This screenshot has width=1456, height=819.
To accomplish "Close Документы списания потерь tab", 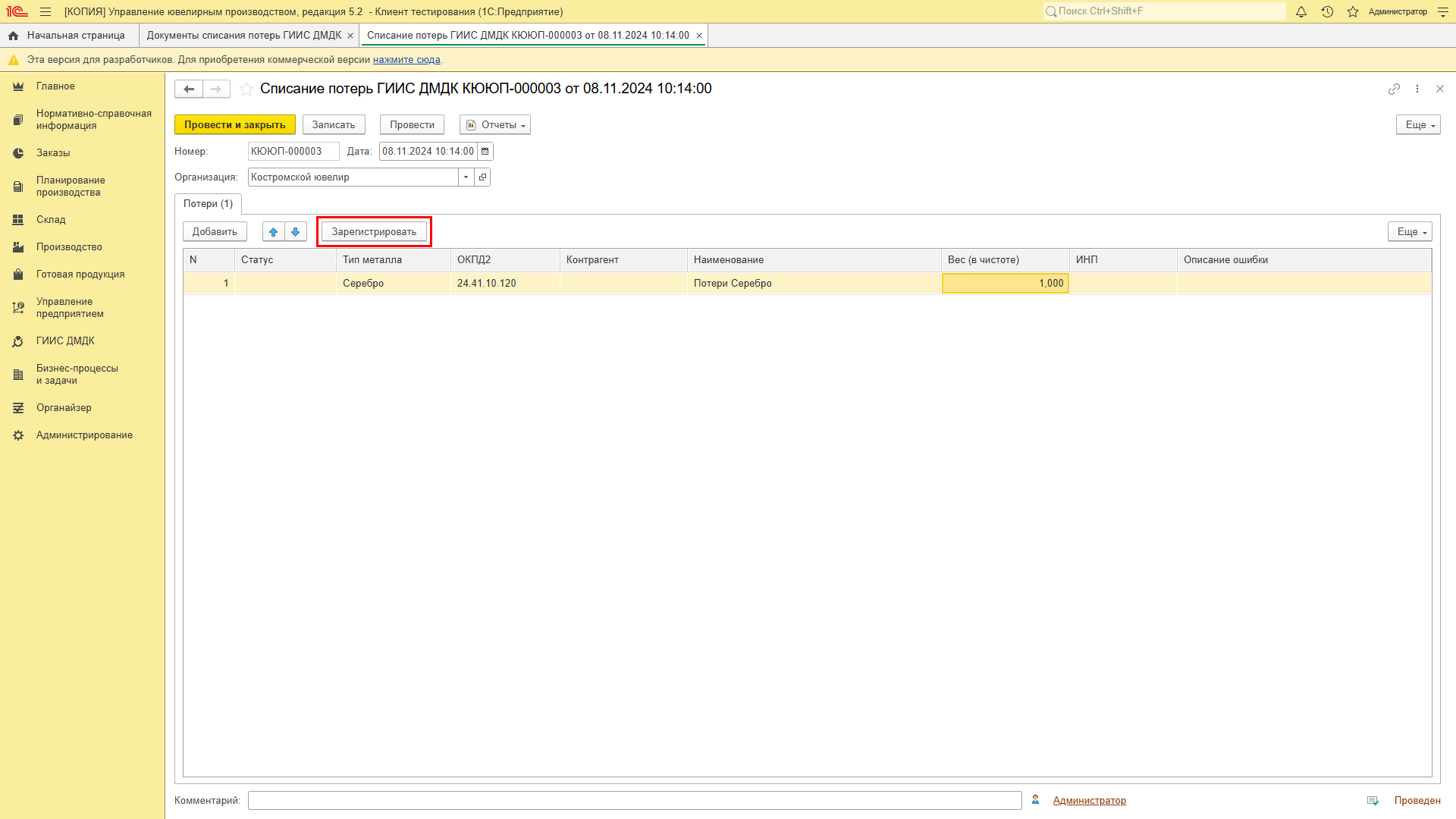I will 350,36.
